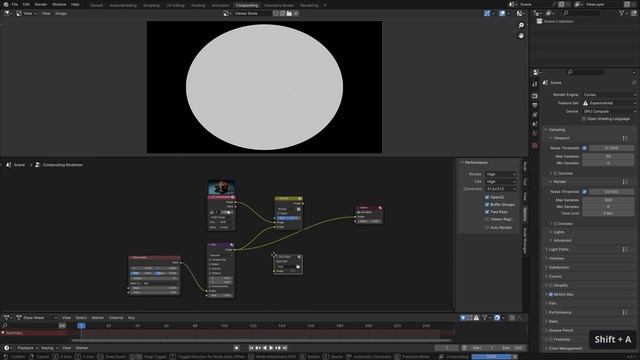Open the Blender logo menu

[x=6, y=4]
